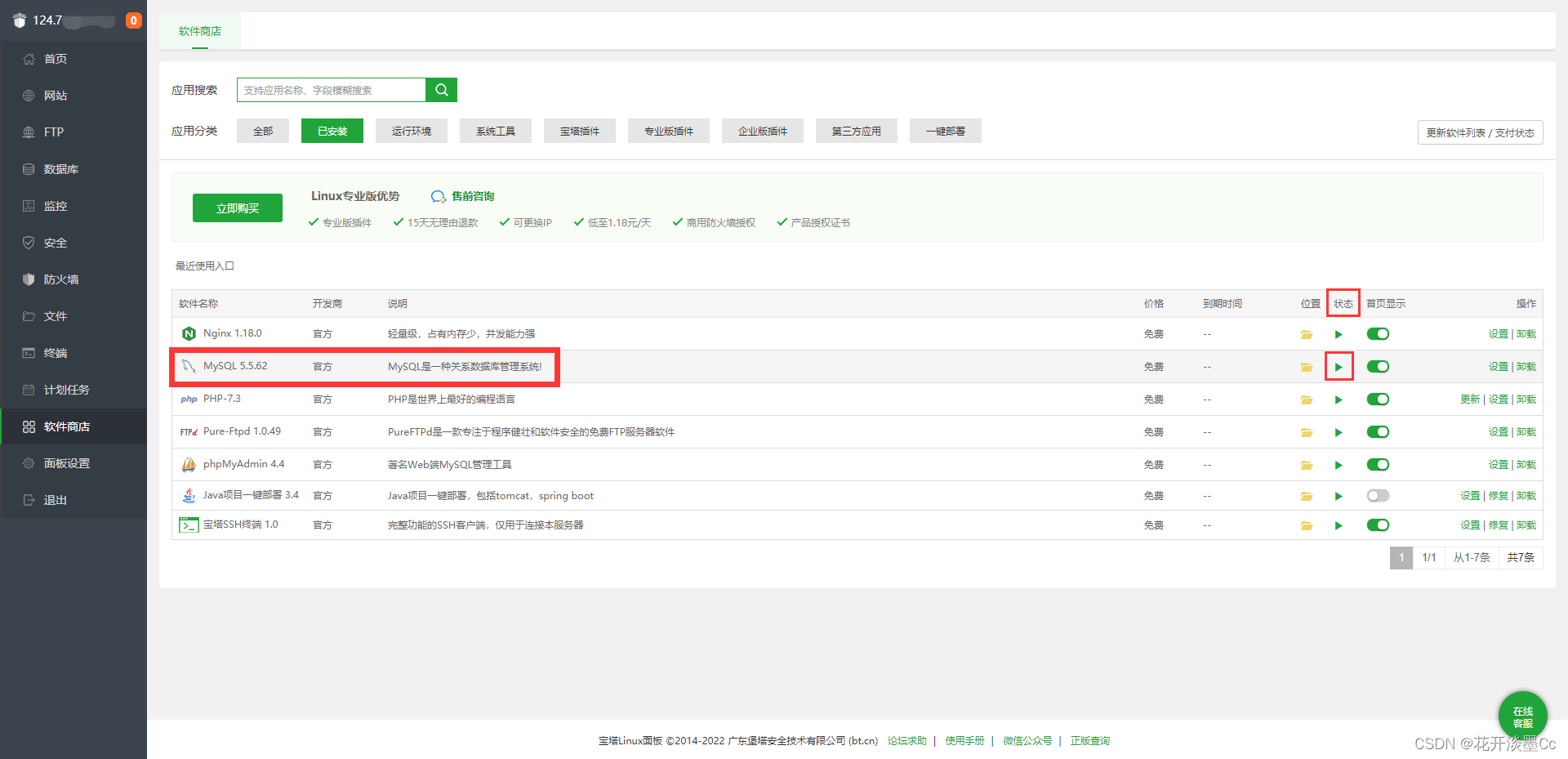This screenshot has height=759, width=1568.
Task: Focus the 应用搜索 input field
Action: 332,90
